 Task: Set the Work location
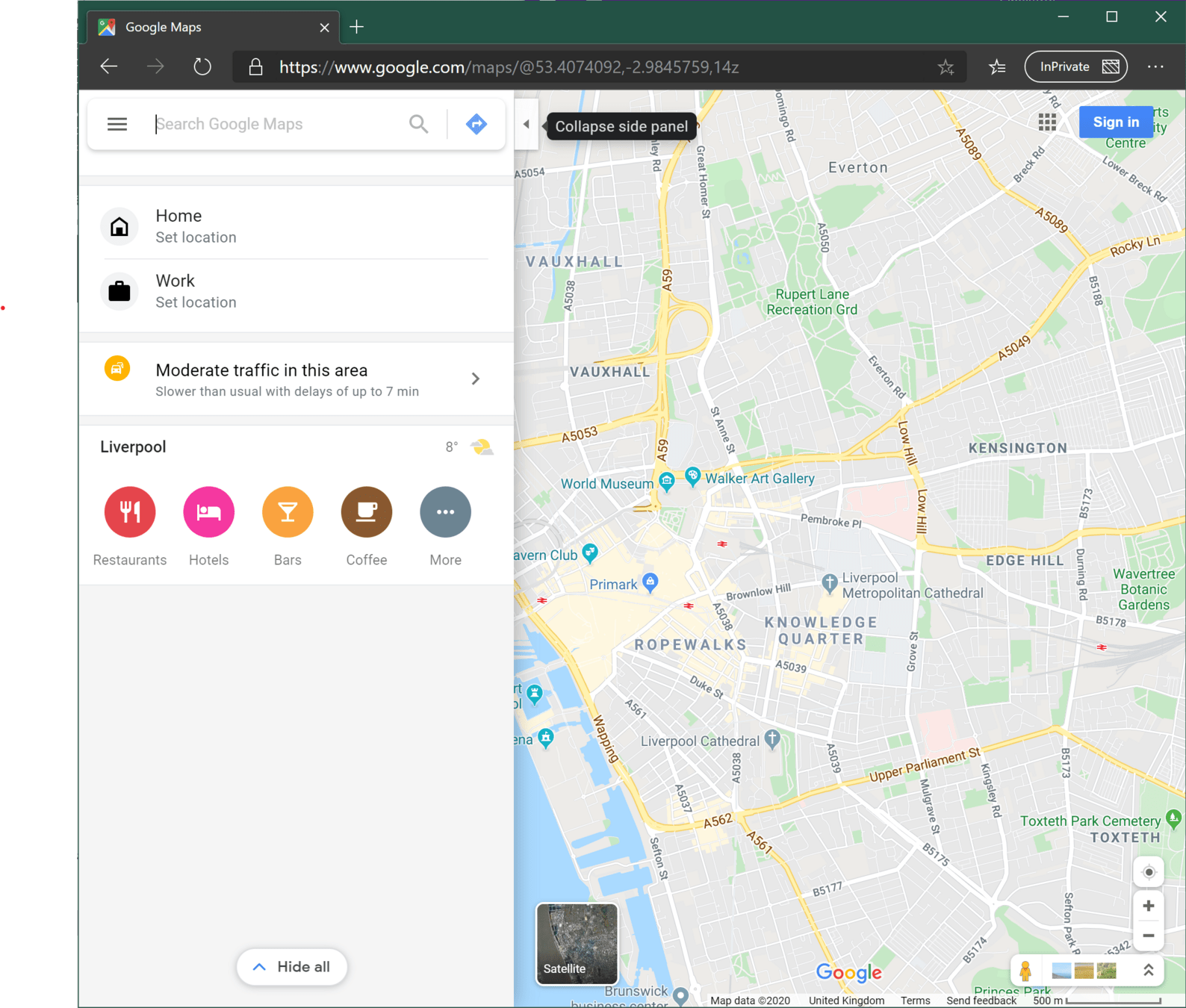296,291
